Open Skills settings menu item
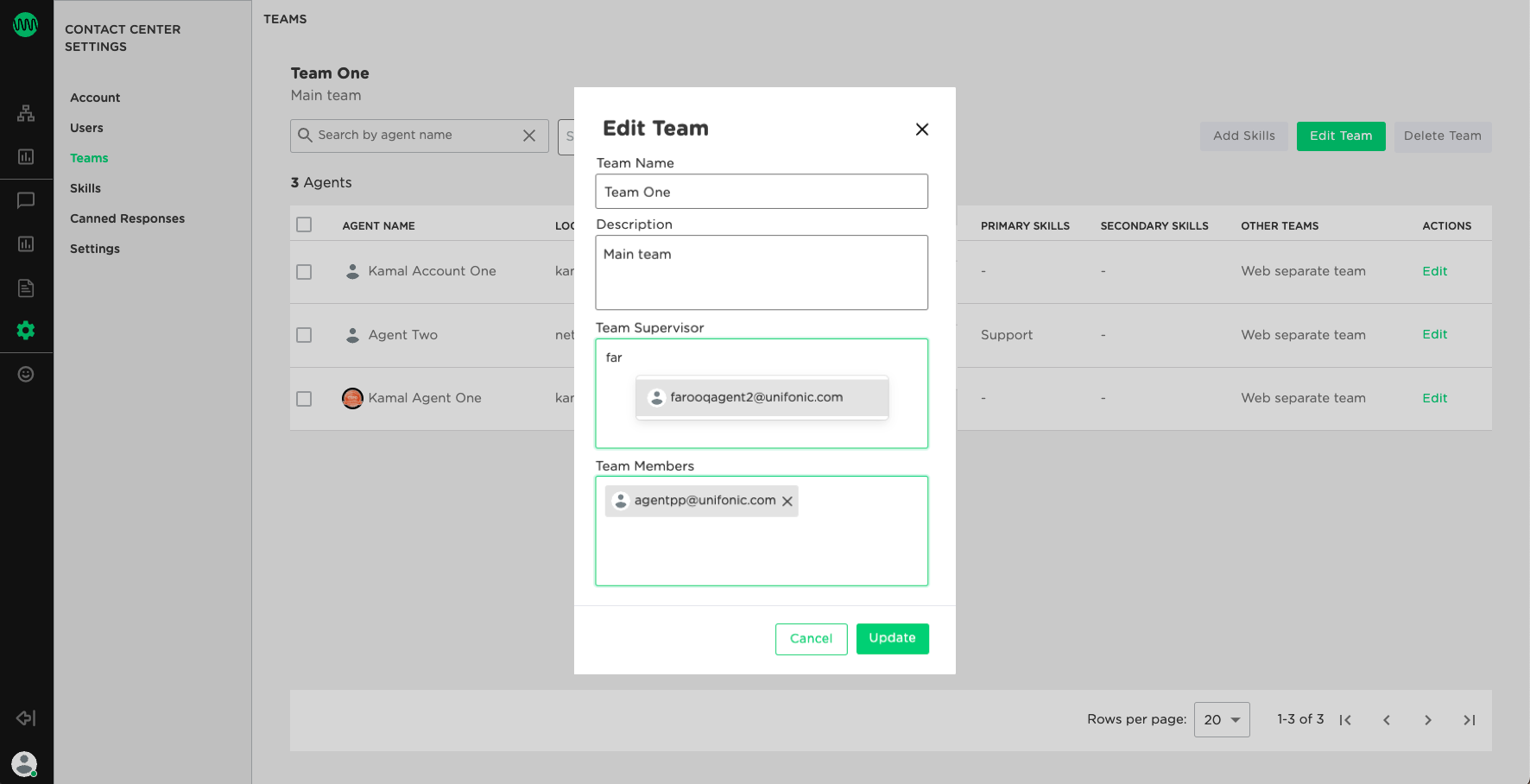 point(85,188)
